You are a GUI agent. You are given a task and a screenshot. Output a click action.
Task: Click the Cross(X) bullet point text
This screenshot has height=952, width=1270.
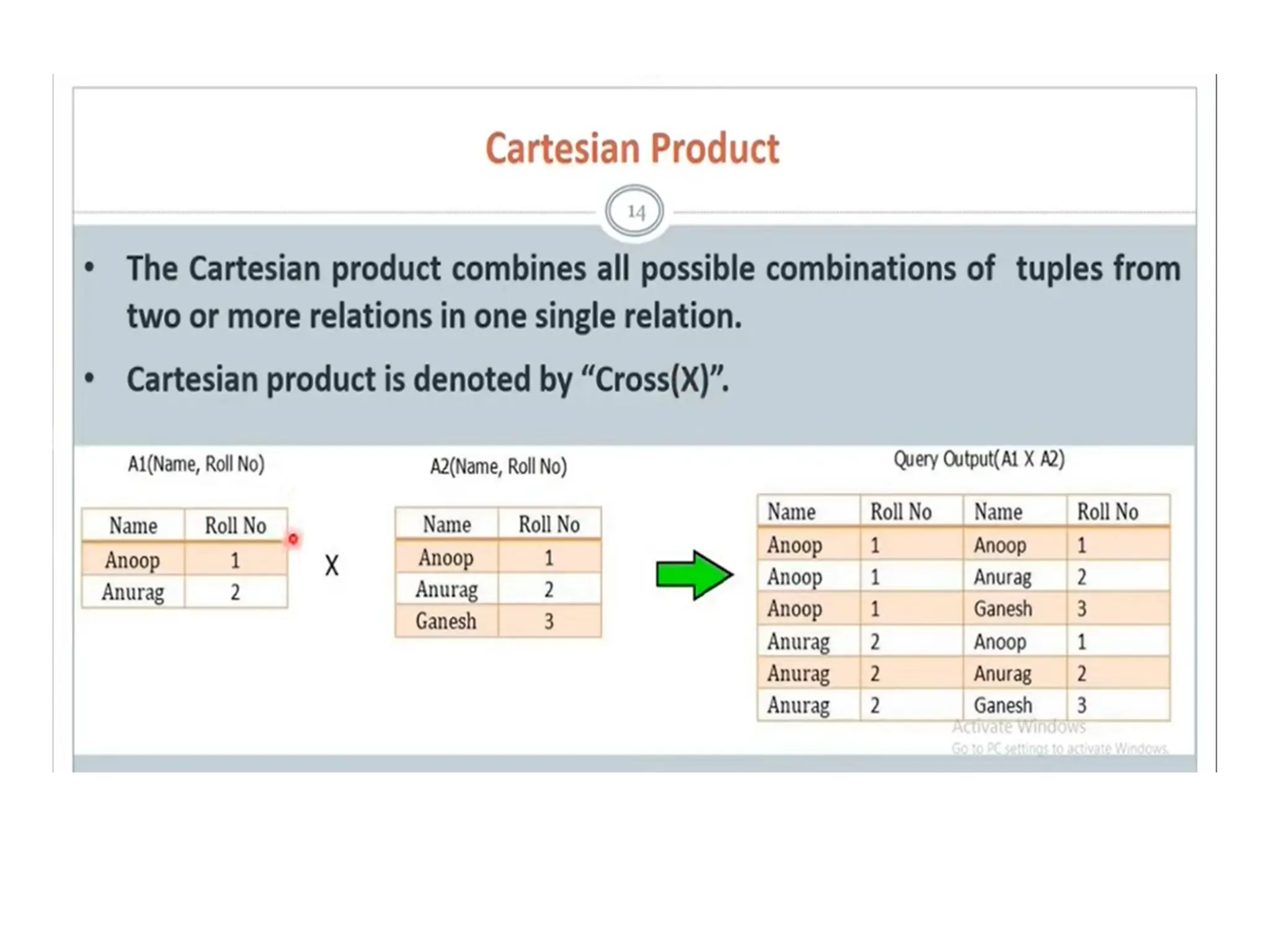428,379
